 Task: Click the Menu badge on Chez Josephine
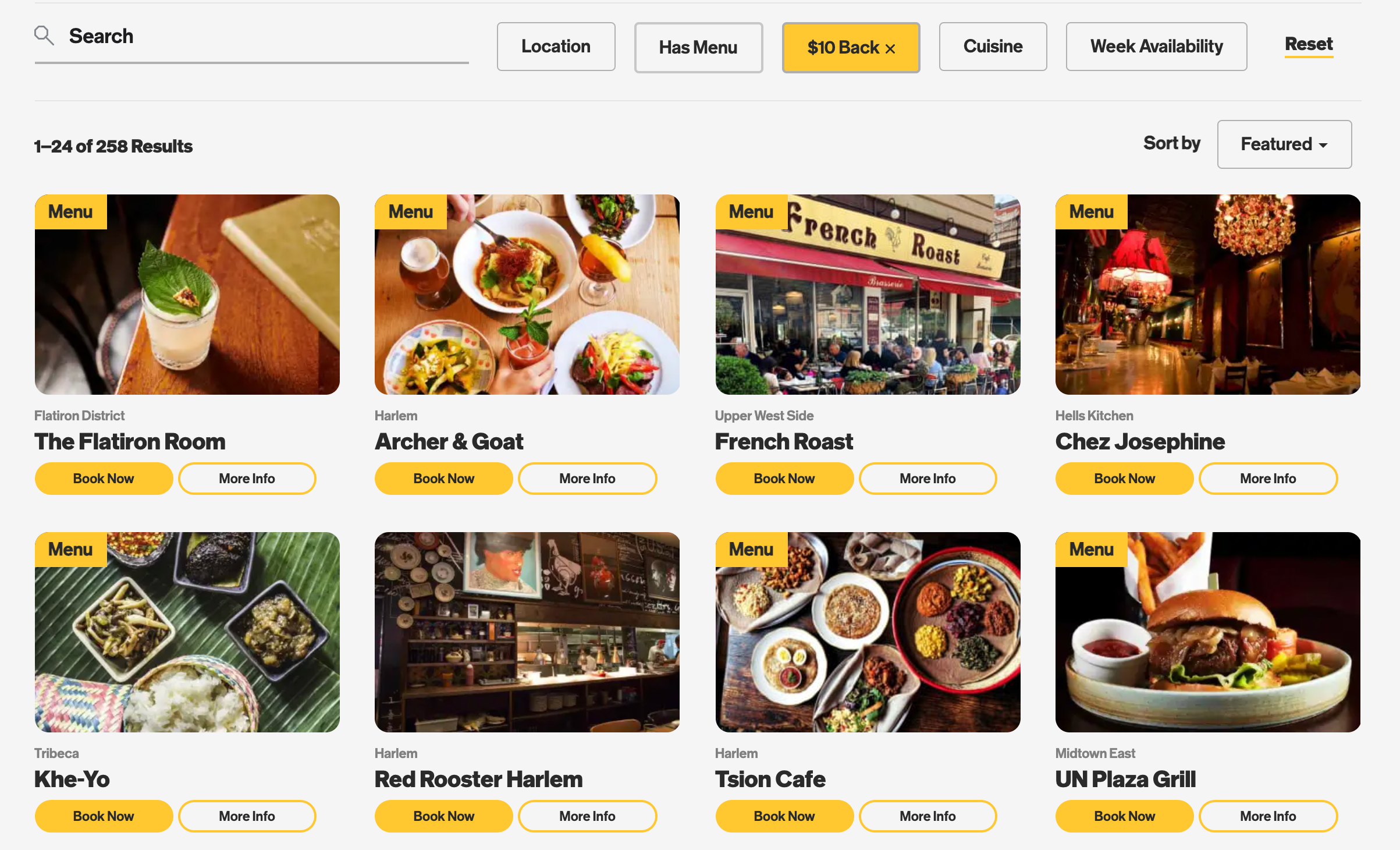1092,212
